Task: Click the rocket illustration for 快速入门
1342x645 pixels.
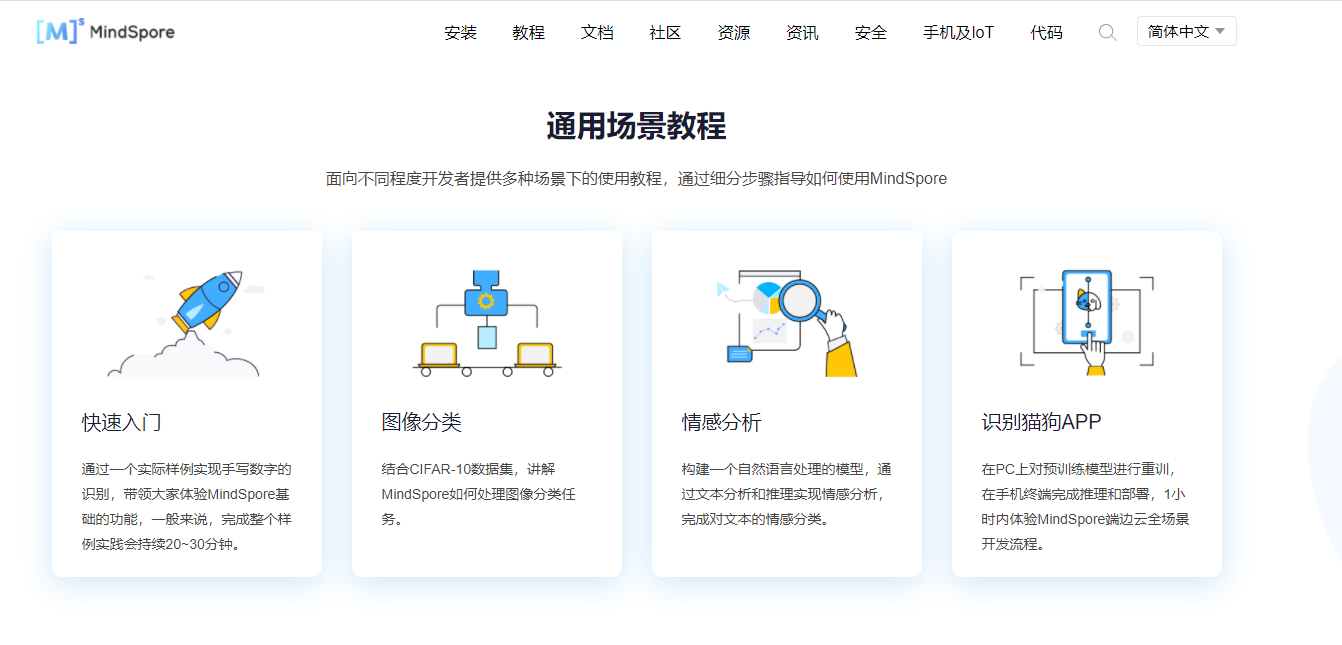Action: pos(187,322)
